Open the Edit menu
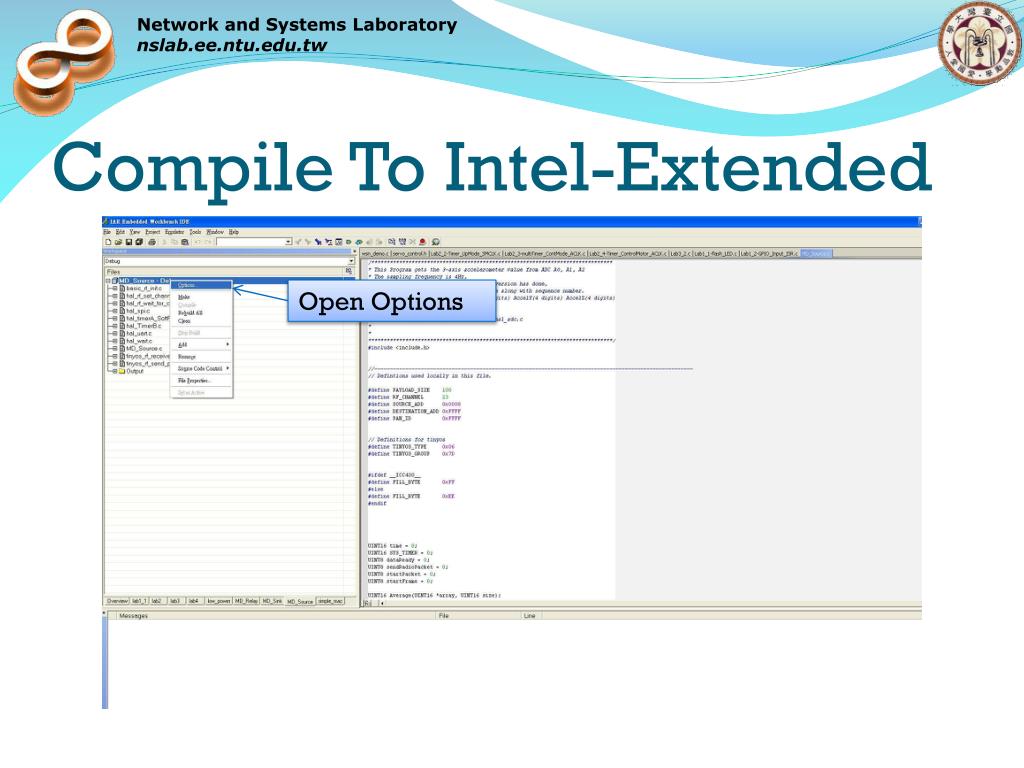 [x=120, y=232]
